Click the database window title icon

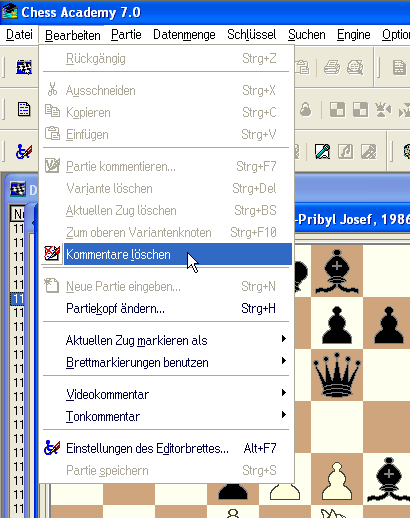pyautogui.click(x=18, y=189)
